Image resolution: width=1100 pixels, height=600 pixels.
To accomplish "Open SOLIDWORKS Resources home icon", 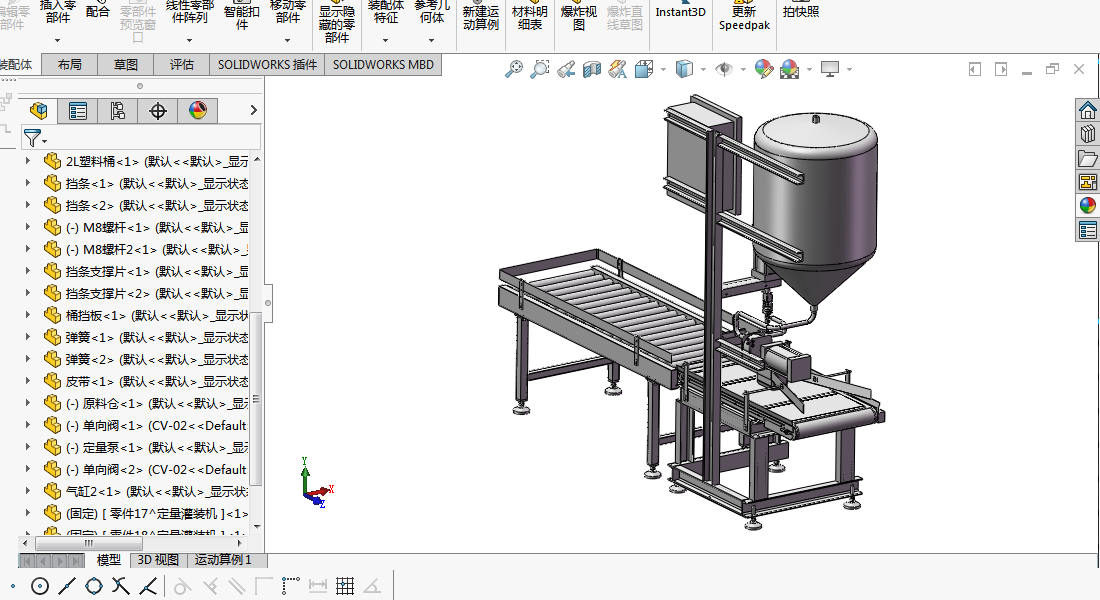I will click(1087, 110).
